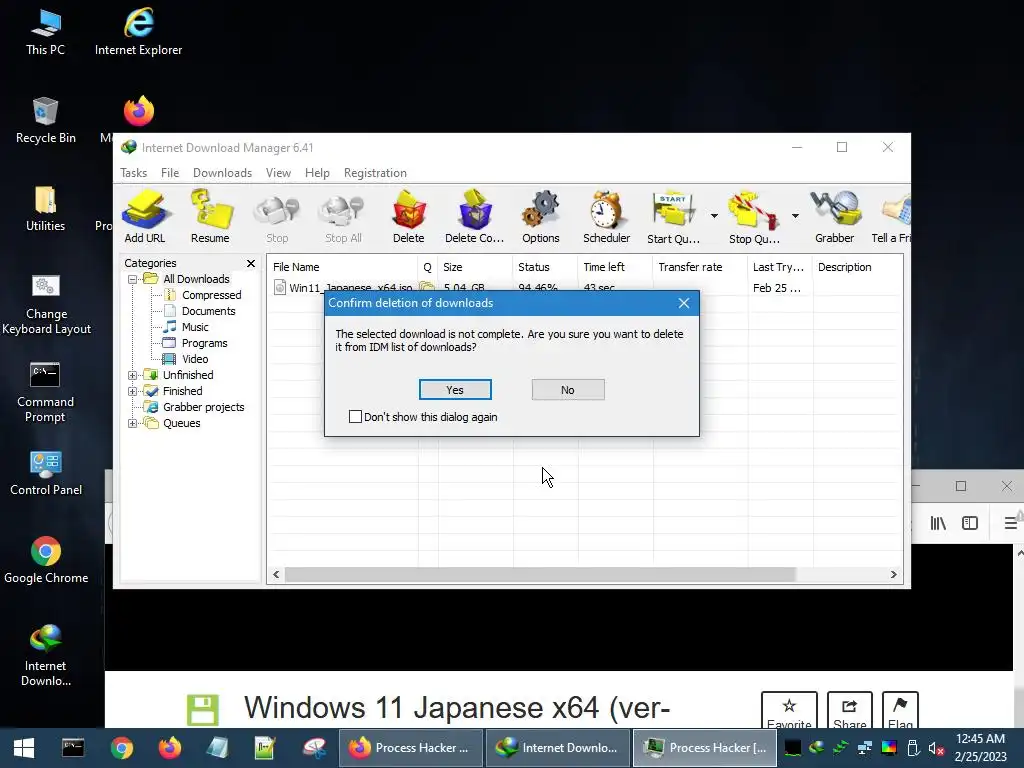Click the horizontal scrollbar in download list
Image resolution: width=1024 pixels, height=768 pixels.
point(540,575)
